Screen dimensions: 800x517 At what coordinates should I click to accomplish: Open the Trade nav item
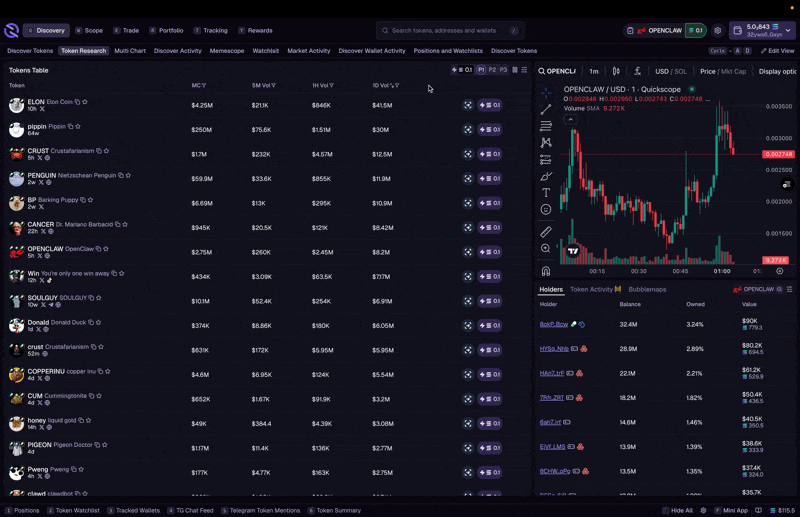[x=126, y=31]
